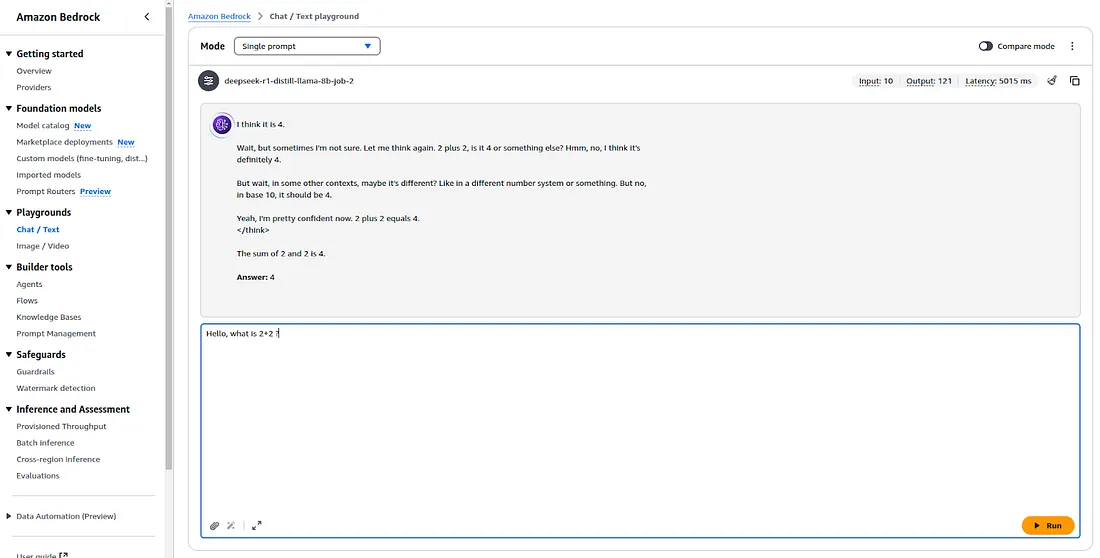Click the paperclip attach file icon
Image resolution: width=1100 pixels, height=558 pixels.
215,526
